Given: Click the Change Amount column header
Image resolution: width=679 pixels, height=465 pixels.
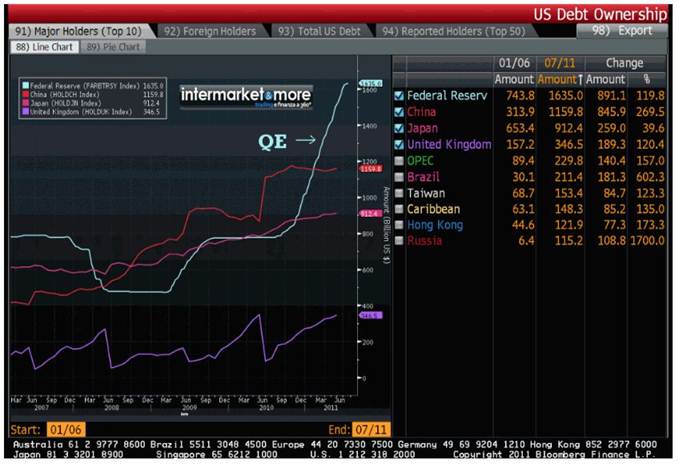Looking at the screenshot, I should click(605, 80).
